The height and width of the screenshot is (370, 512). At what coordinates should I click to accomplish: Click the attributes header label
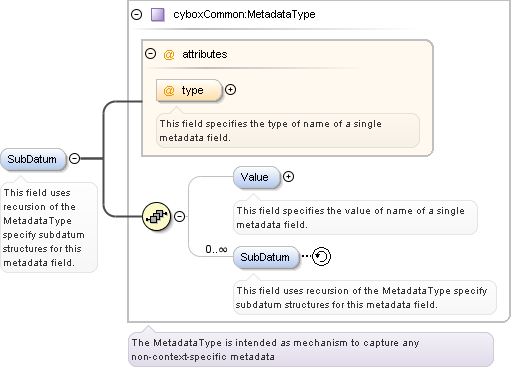point(205,54)
